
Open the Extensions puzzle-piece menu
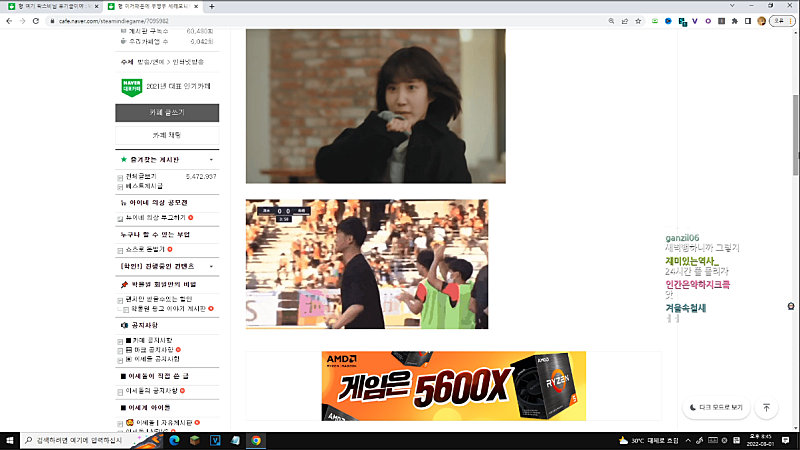tap(735, 21)
